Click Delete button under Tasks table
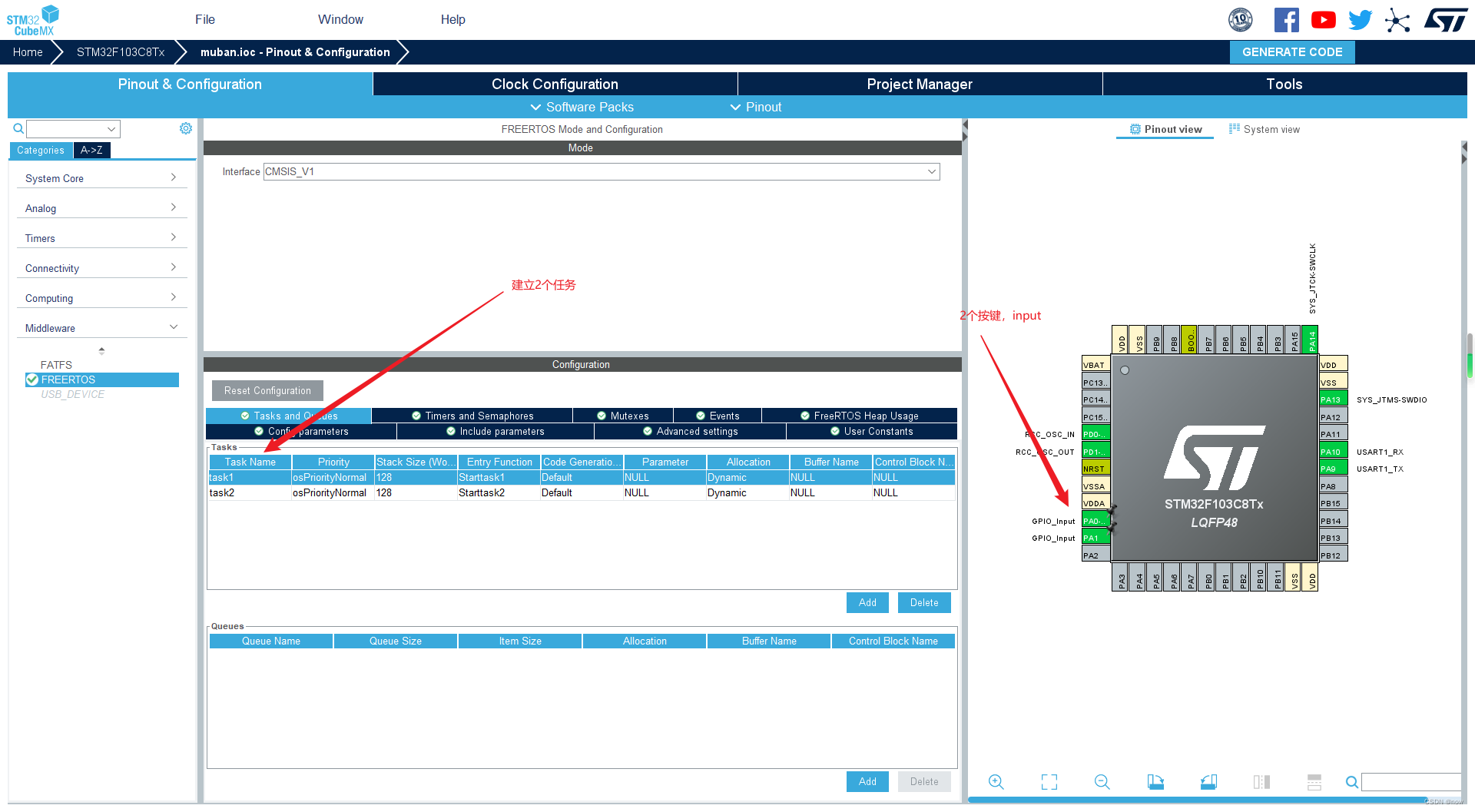The width and height of the screenshot is (1475, 812). pyautogui.click(x=924, y=602)
